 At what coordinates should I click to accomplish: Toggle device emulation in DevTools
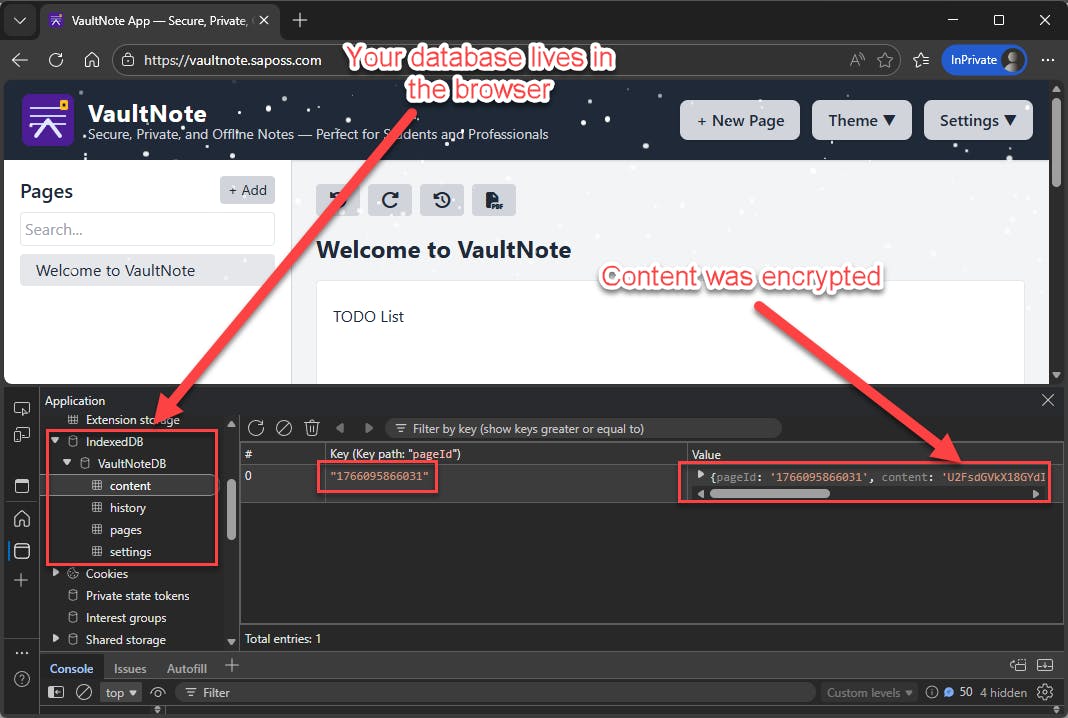tap(22, 435)
